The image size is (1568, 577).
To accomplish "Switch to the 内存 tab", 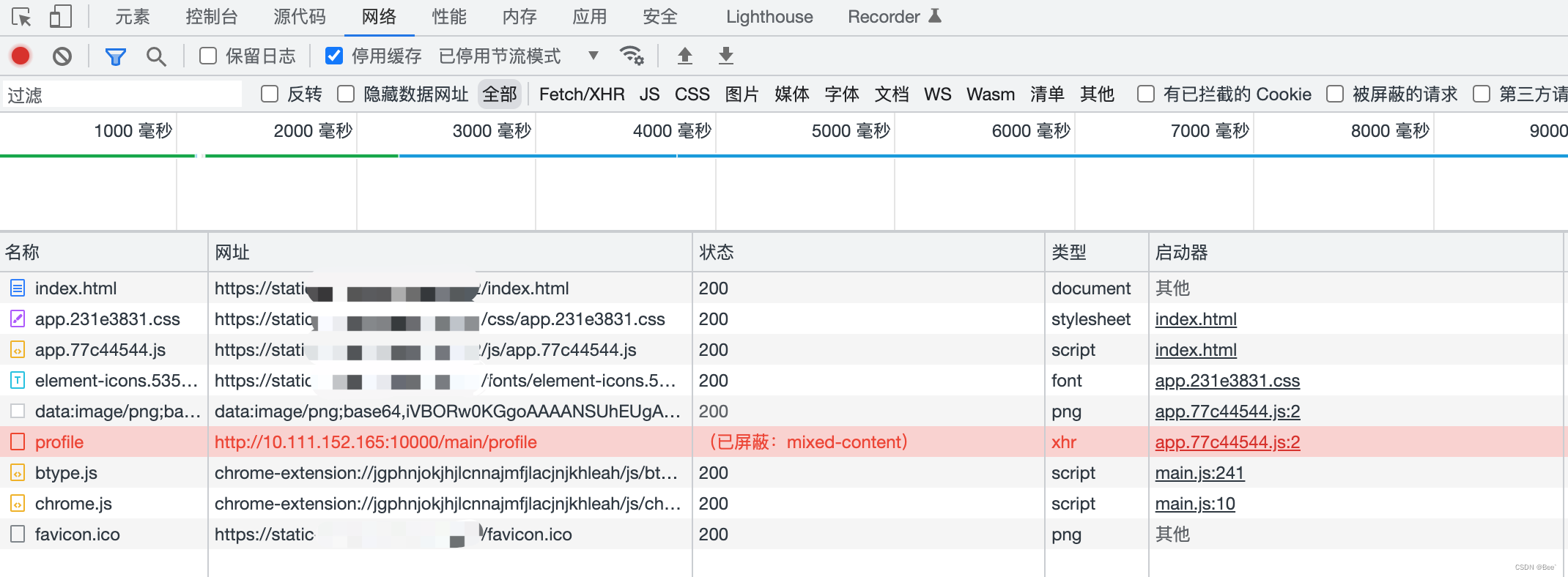I will click(x=519, y=16).
